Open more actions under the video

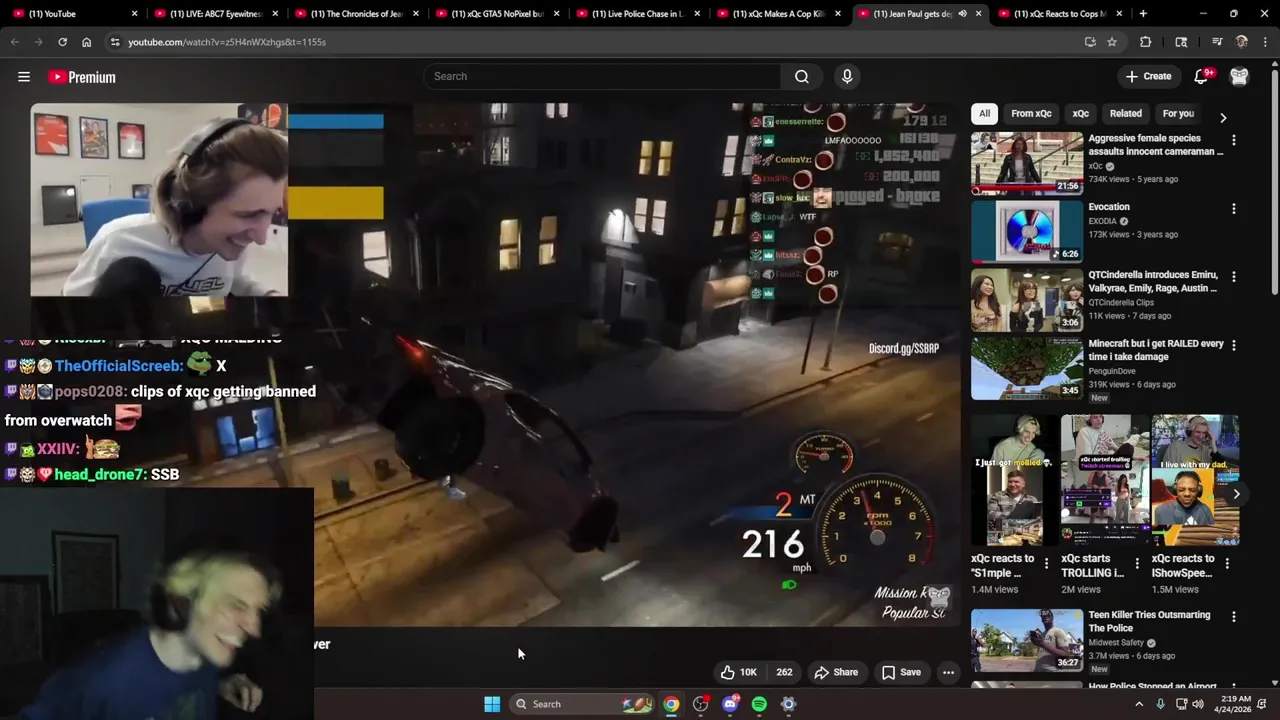click(948, 672)
